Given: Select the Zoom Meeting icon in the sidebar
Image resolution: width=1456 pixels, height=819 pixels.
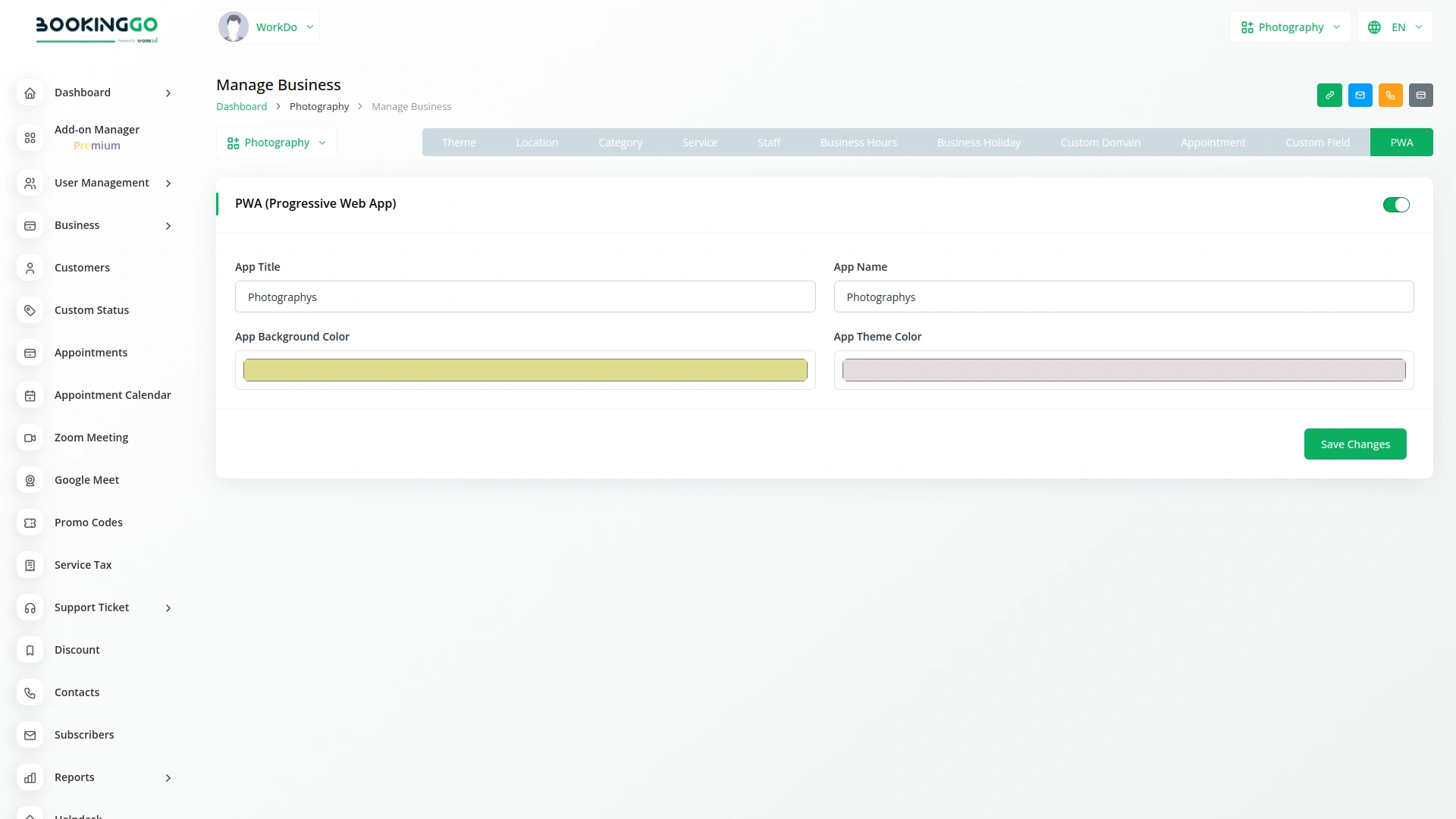Looking at the screenshot, I should [30, 438].
